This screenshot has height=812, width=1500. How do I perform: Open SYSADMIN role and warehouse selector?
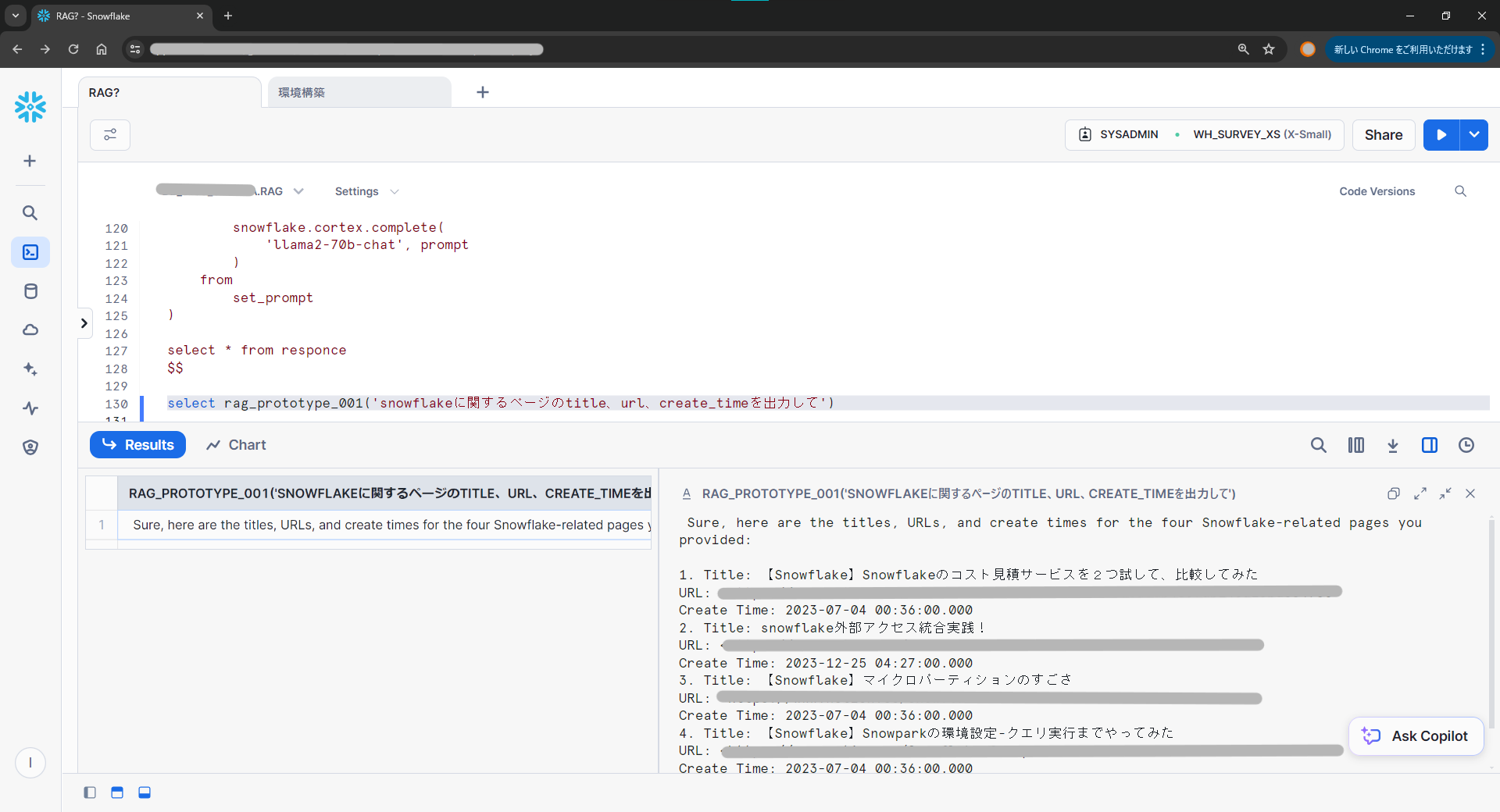point(1204,135)
